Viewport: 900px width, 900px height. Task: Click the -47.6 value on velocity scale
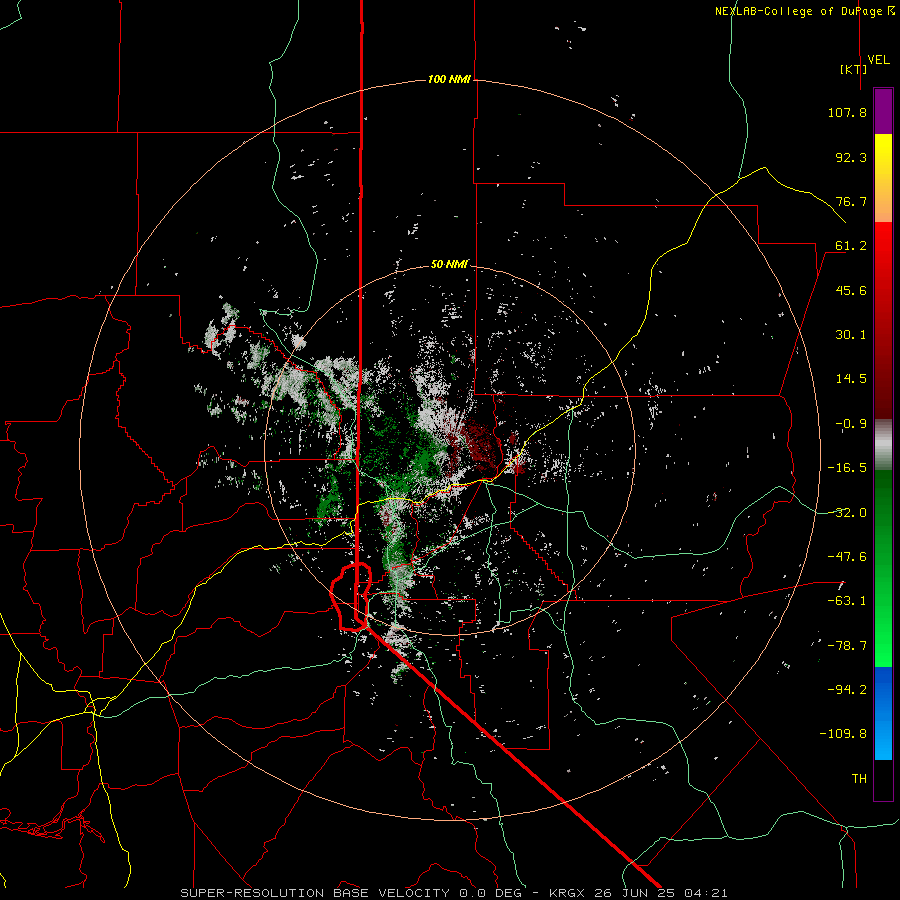click(847, 557)
